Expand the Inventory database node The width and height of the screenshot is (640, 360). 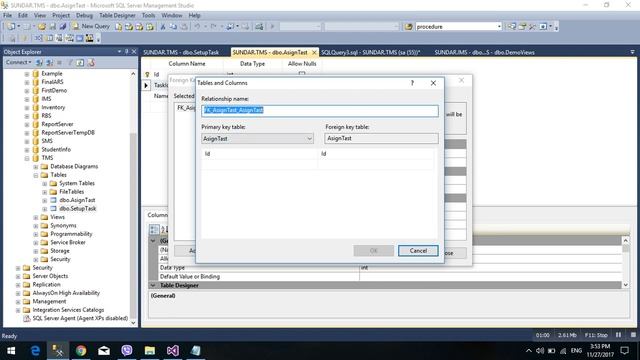[27, 108]
